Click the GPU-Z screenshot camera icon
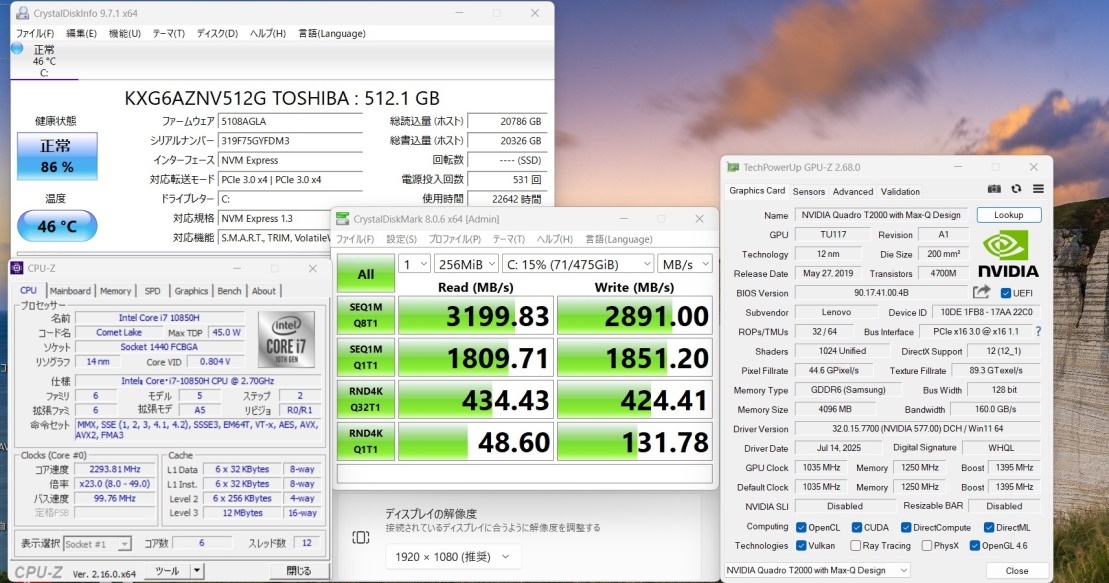 tap(994, 189)
